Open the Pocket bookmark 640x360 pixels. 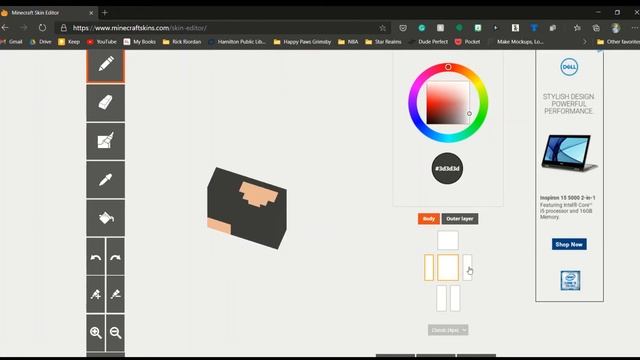pos(468,42)
